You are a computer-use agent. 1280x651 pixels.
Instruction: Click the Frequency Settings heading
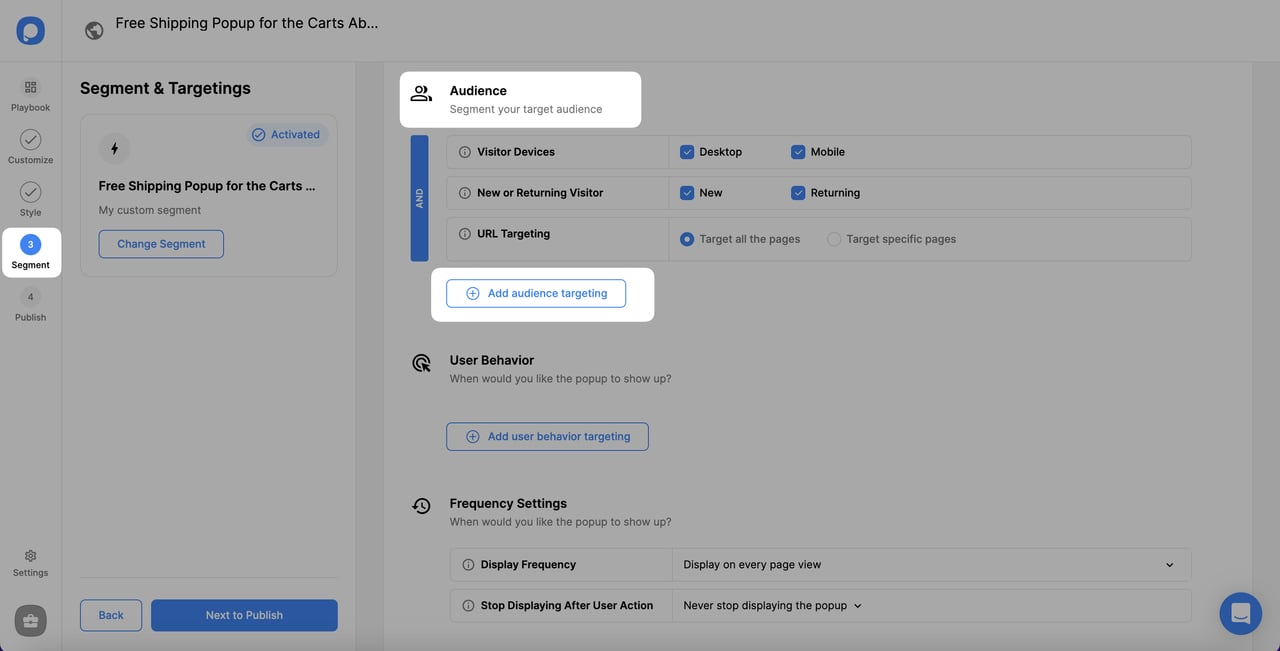tap(508, 503)
